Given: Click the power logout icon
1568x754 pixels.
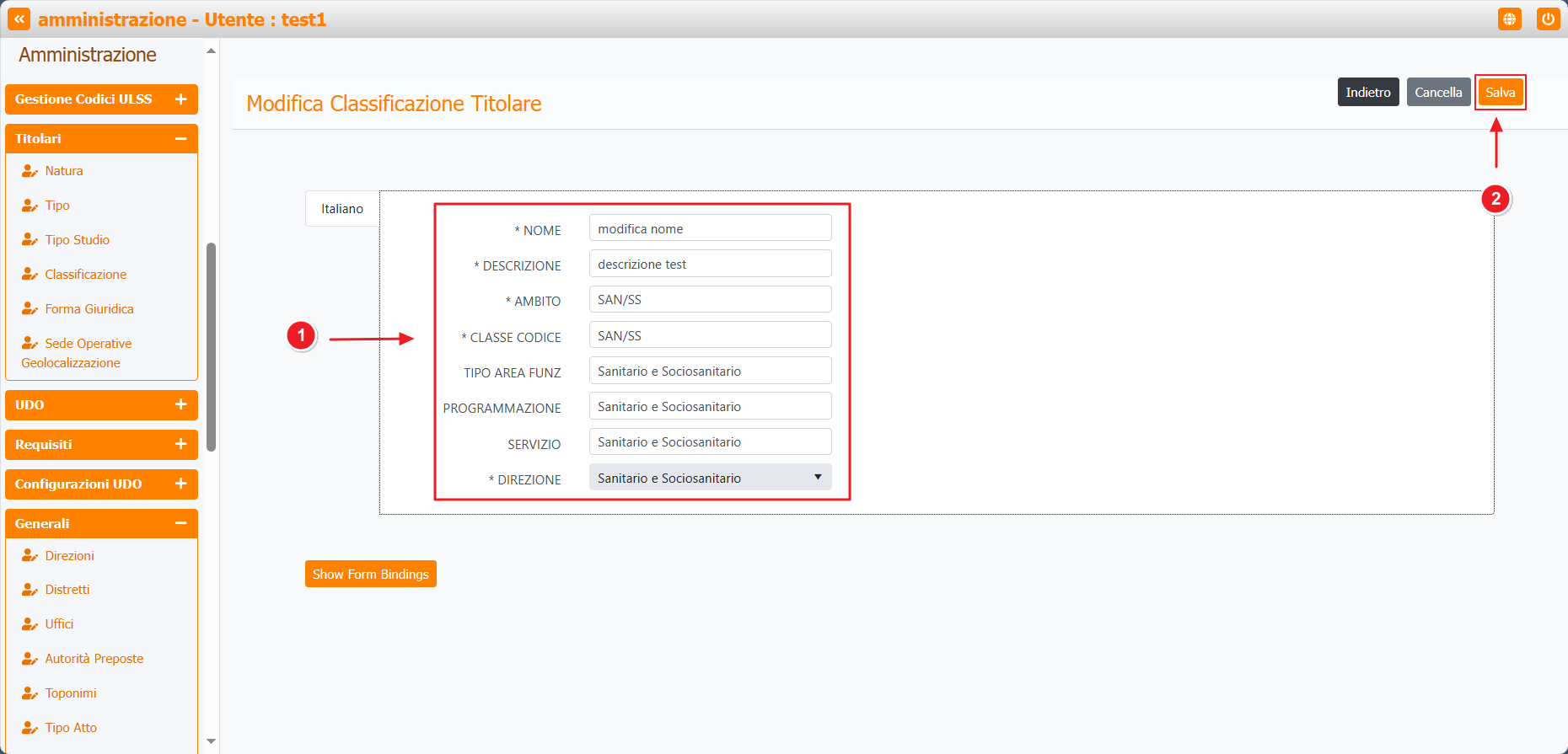Looking at the screenshot, I should (1548, 19).
